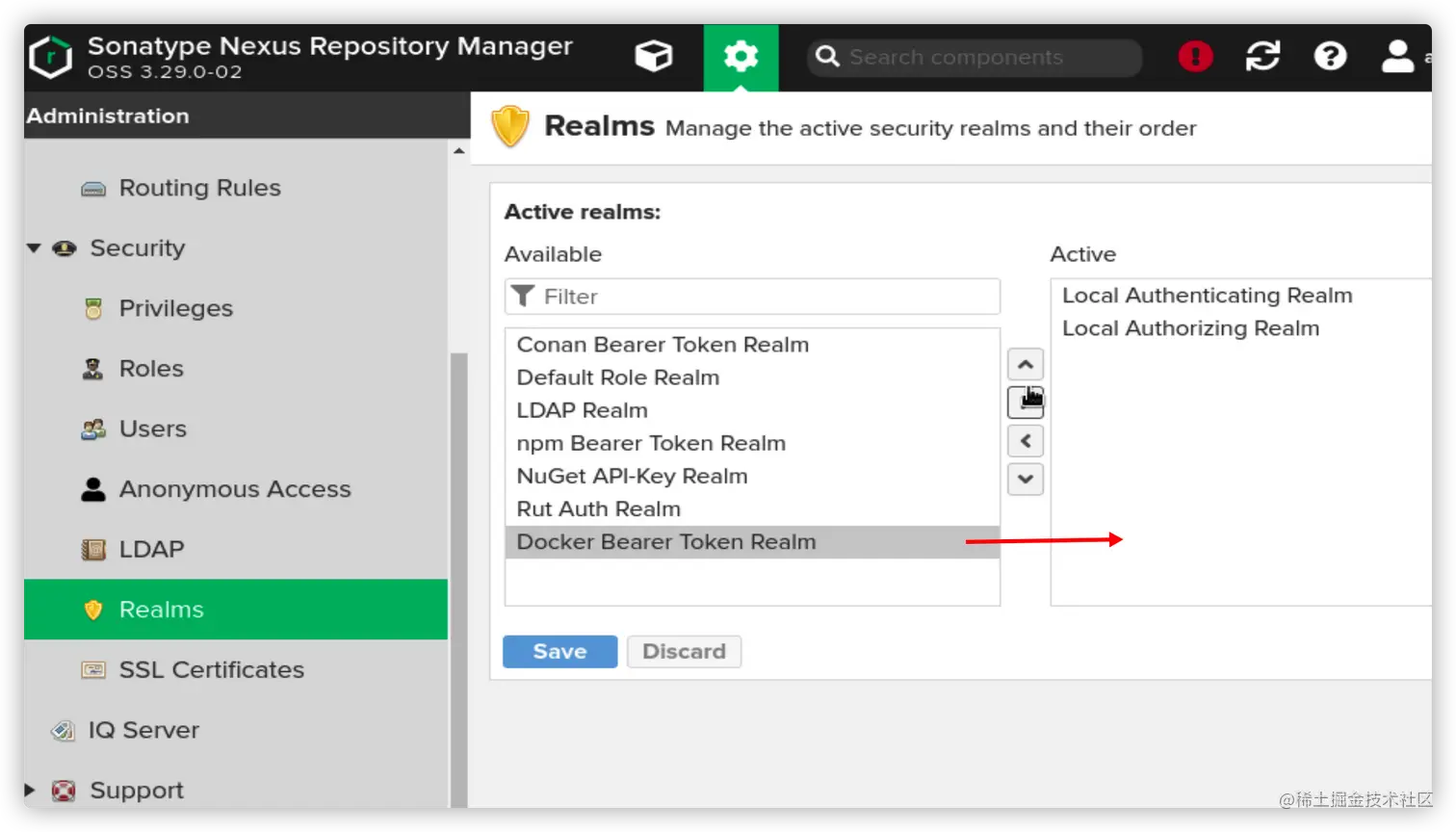Click the large Realms shield header icon

click(510, 127)
